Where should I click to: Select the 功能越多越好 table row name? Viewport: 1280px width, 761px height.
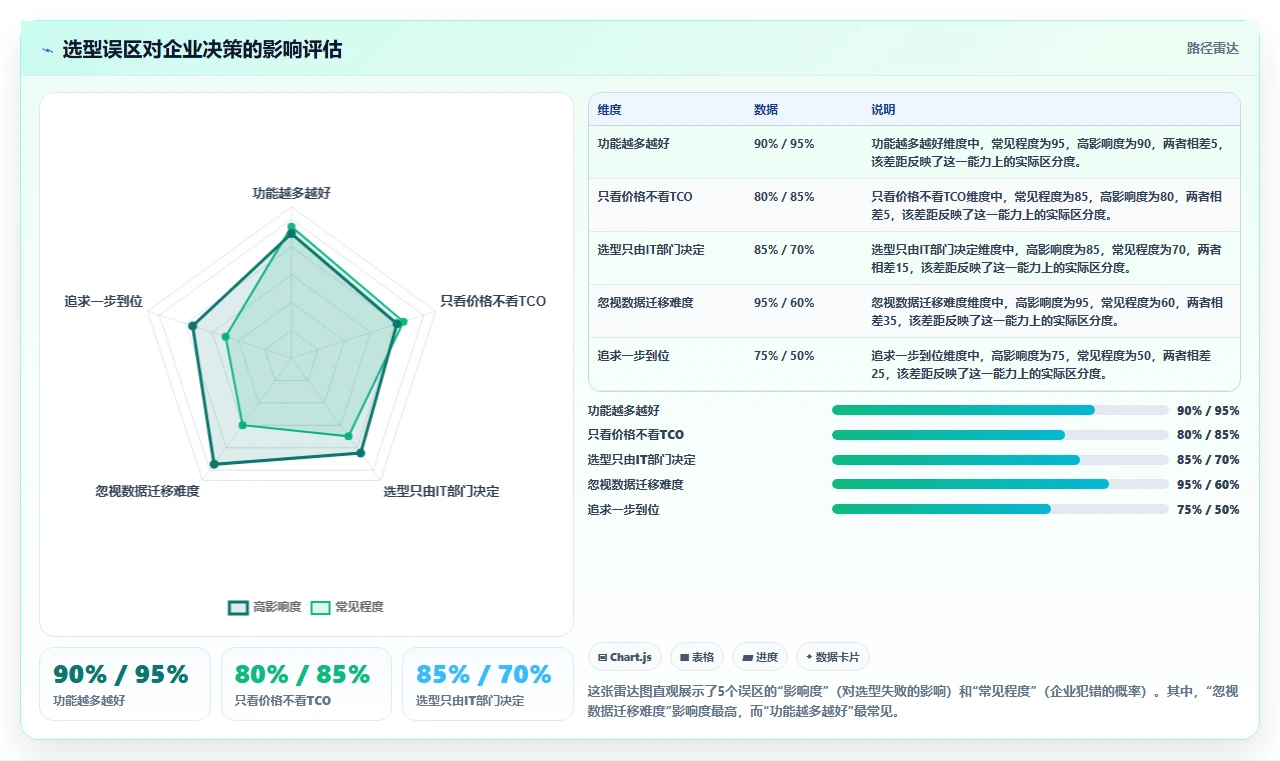634,144
